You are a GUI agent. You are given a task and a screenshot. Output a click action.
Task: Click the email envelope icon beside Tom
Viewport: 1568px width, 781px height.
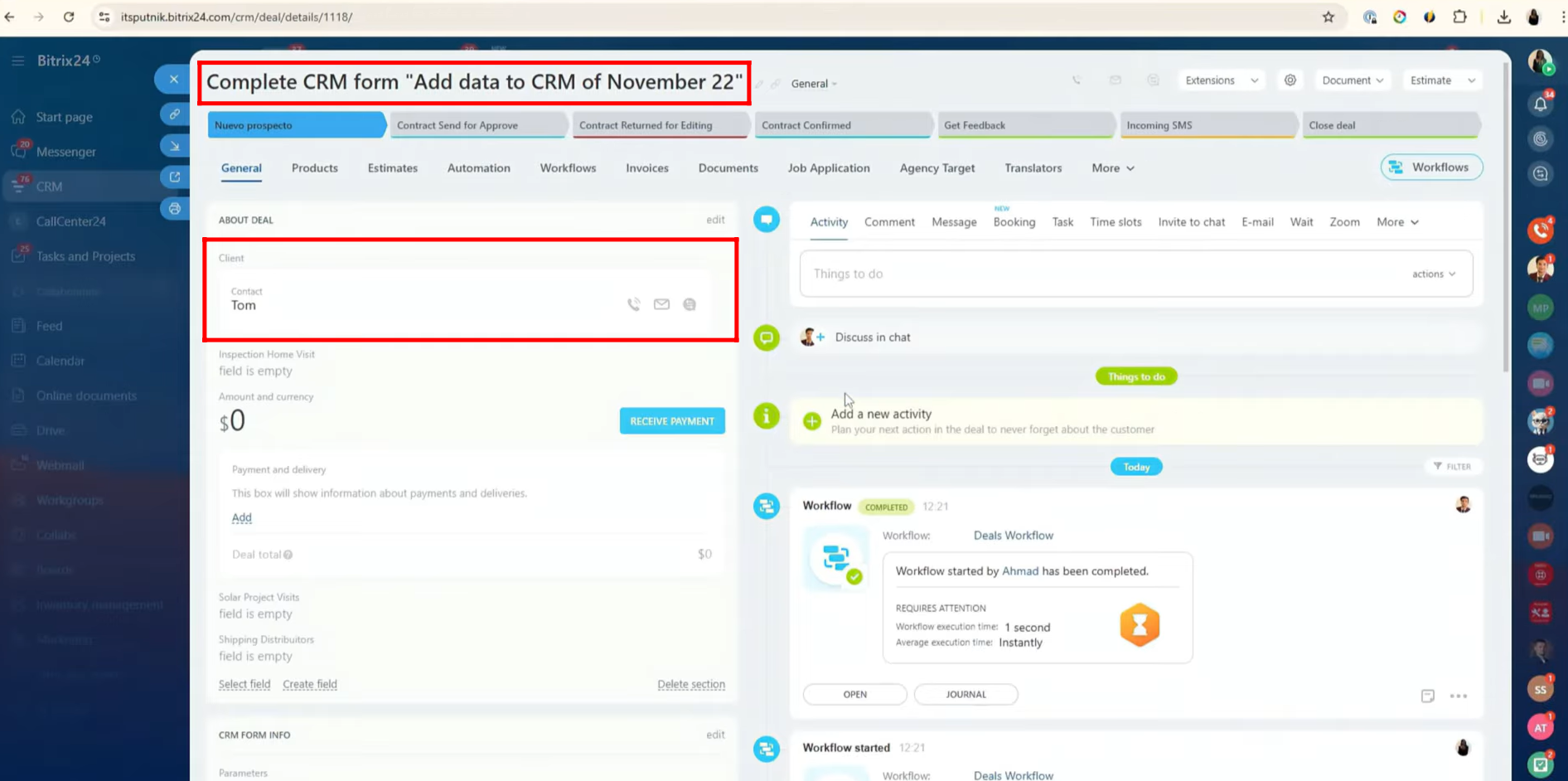661,304
